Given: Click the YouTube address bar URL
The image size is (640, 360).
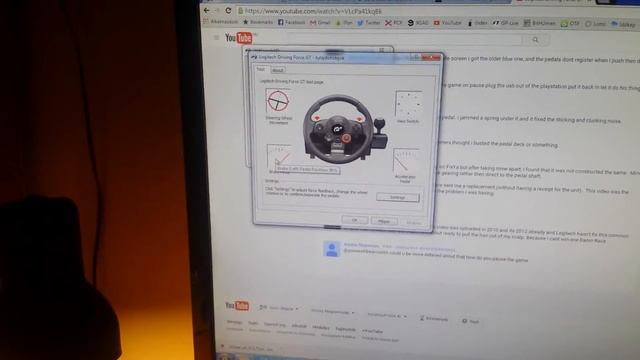Looking at the screenshot, I should point(313,11).
